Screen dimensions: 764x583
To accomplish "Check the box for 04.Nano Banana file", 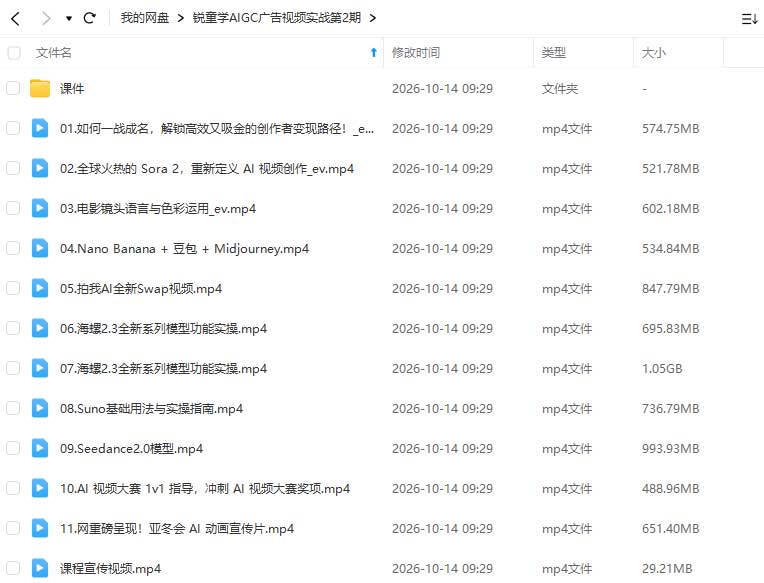I will coord(13,248).
